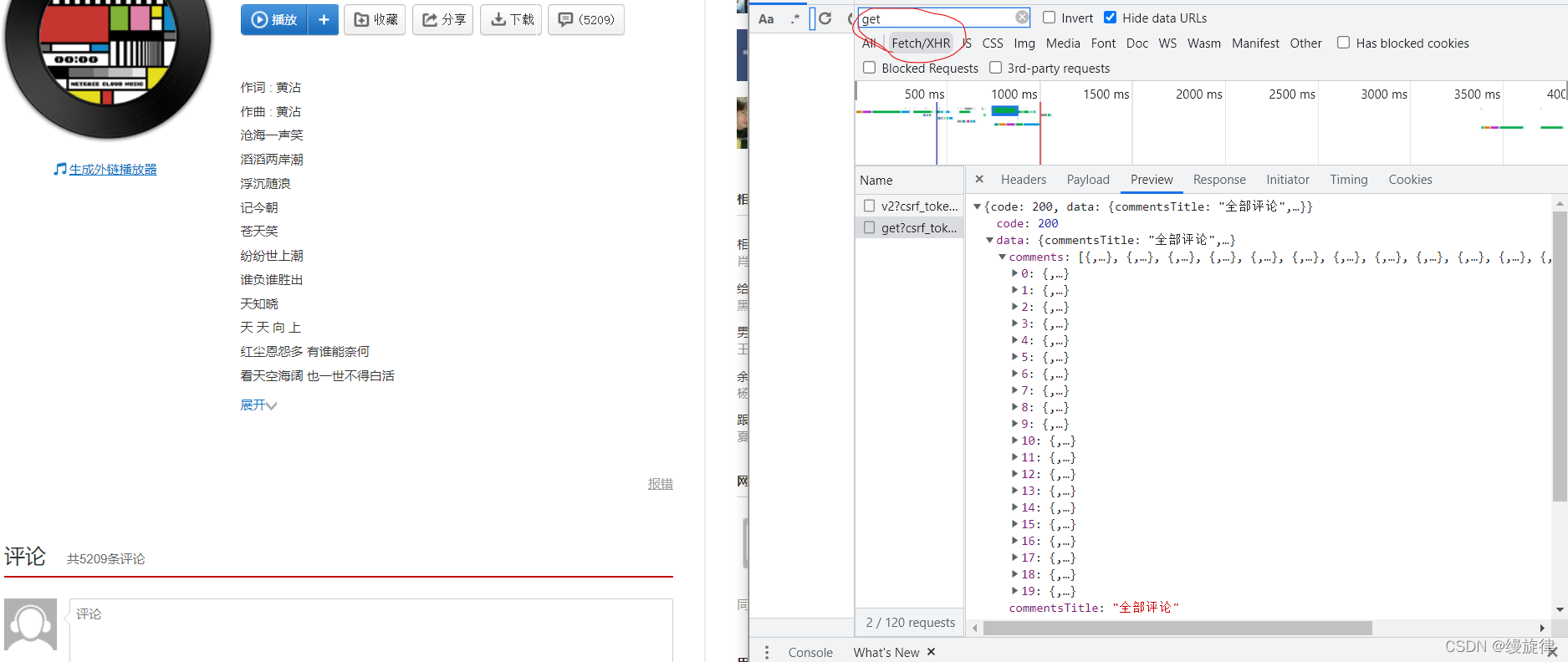The width and height of the screenshot is (1568, 662).
Task: Tick checkbox of v2?csrf_toke... request
Action: click(870, 206)
